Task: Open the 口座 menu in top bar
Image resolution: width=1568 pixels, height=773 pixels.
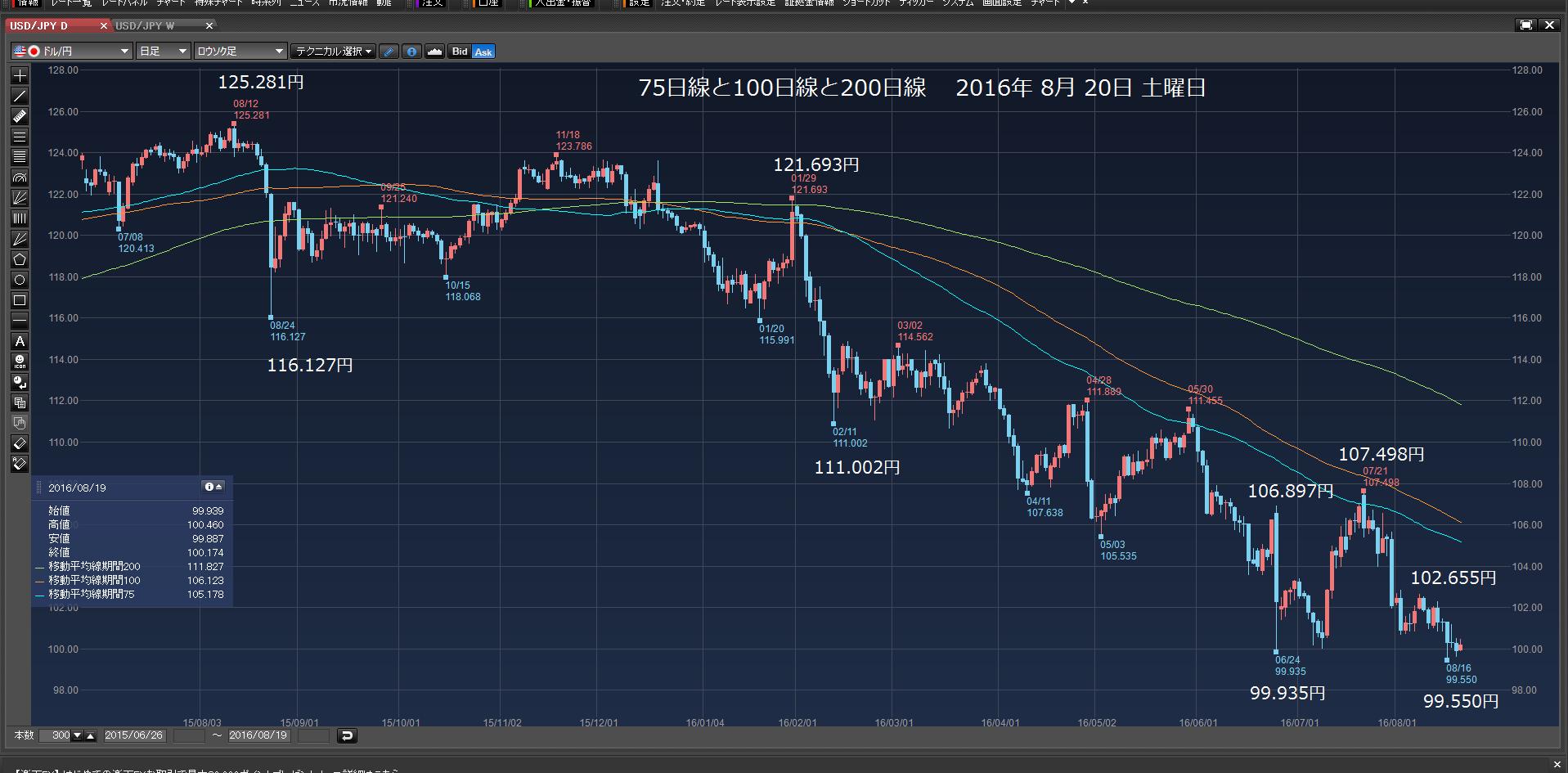Action: point(488,2)
